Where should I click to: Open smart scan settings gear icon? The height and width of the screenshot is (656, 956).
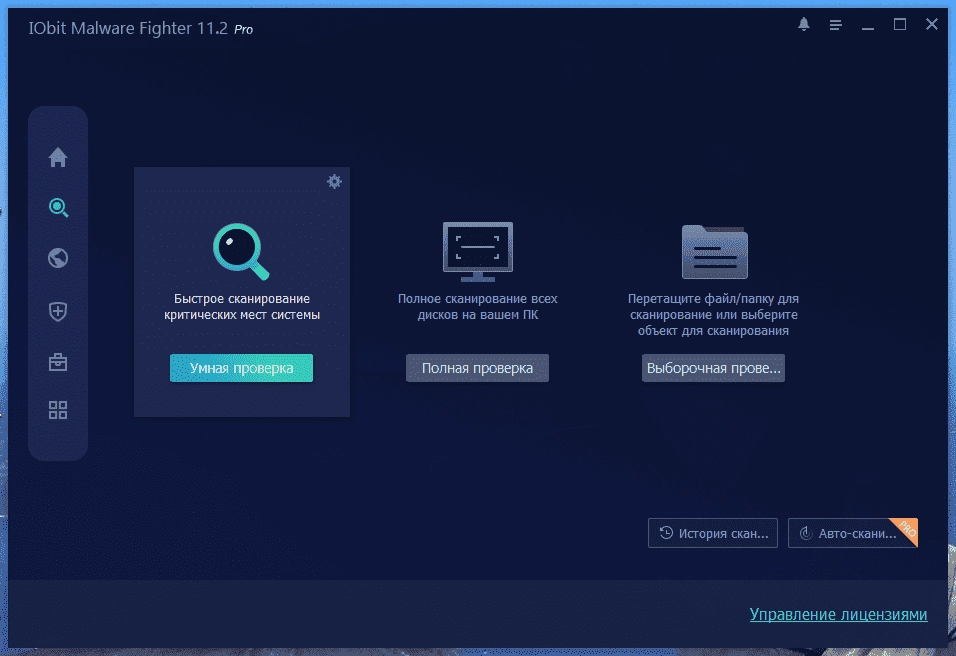[334, 181]
